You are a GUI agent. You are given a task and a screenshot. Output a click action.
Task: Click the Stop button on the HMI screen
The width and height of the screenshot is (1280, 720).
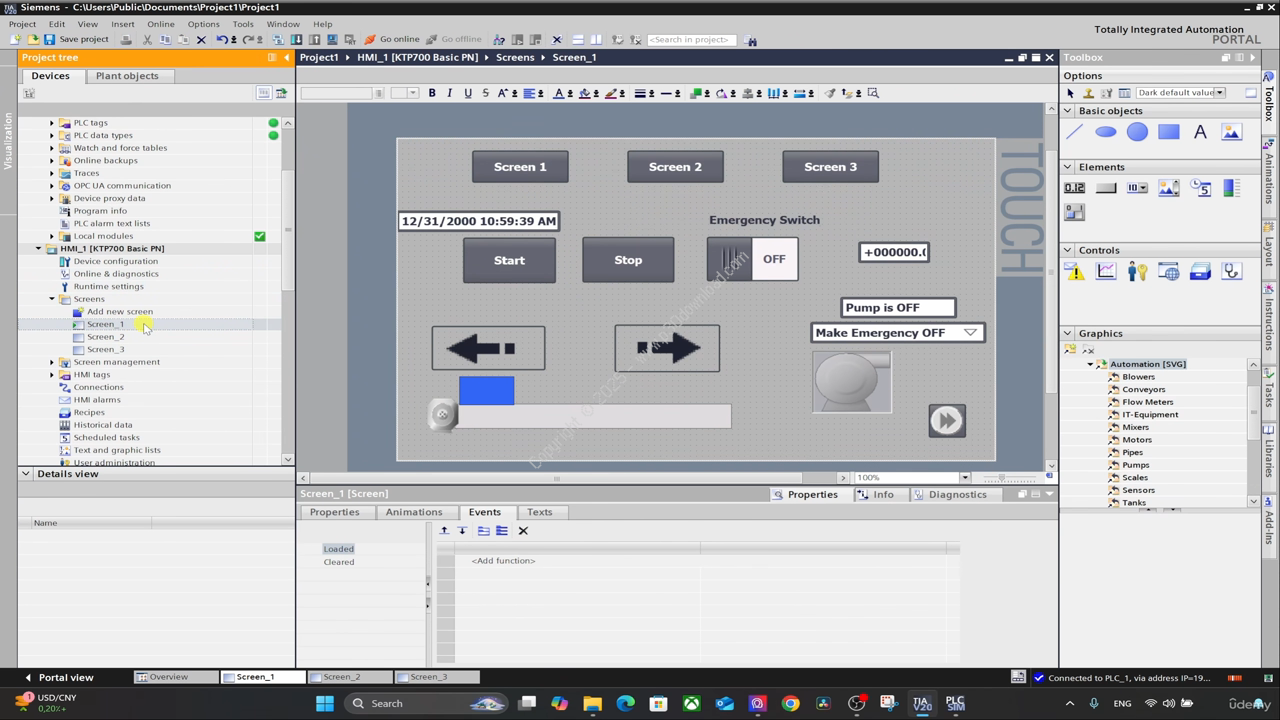628,260
